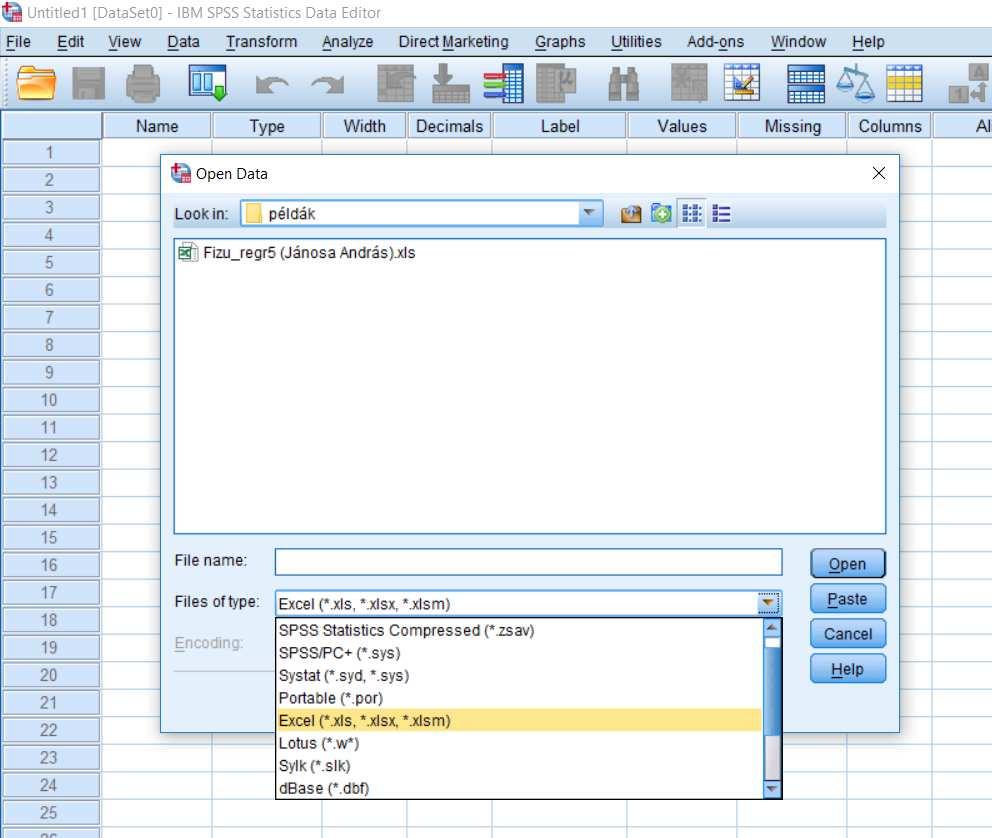Click the Run descriptive statistics toolbar icon
This screenshot has height=838, width=992.
coord(556,83)
